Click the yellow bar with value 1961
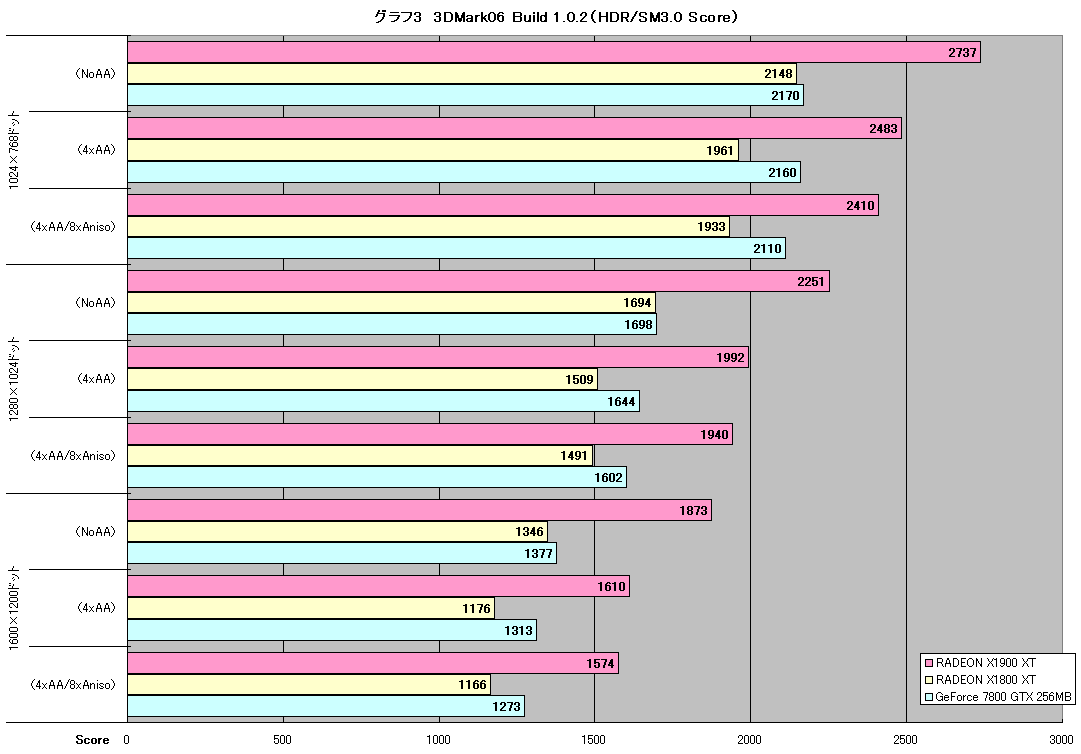 (x=433, y=150)
